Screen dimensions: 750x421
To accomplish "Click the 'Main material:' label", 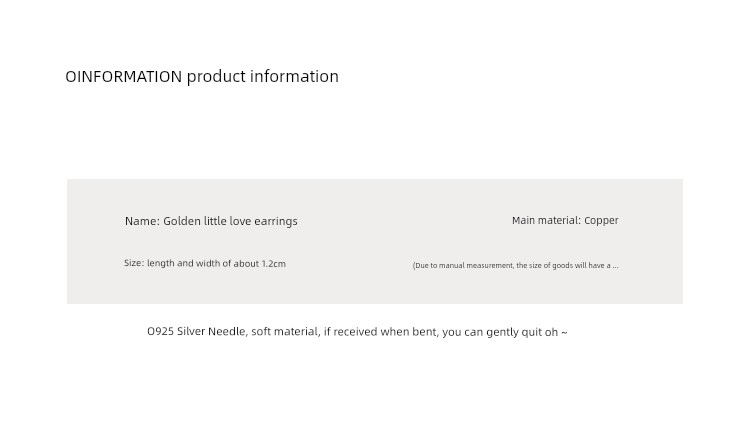I will pyautogui.click(x=546, y=221).
